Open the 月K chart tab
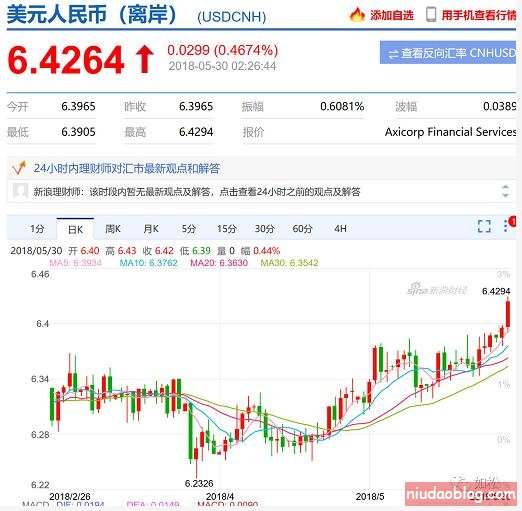The width and height of the screenshot is (522, 511). click(x=151, y=229)
